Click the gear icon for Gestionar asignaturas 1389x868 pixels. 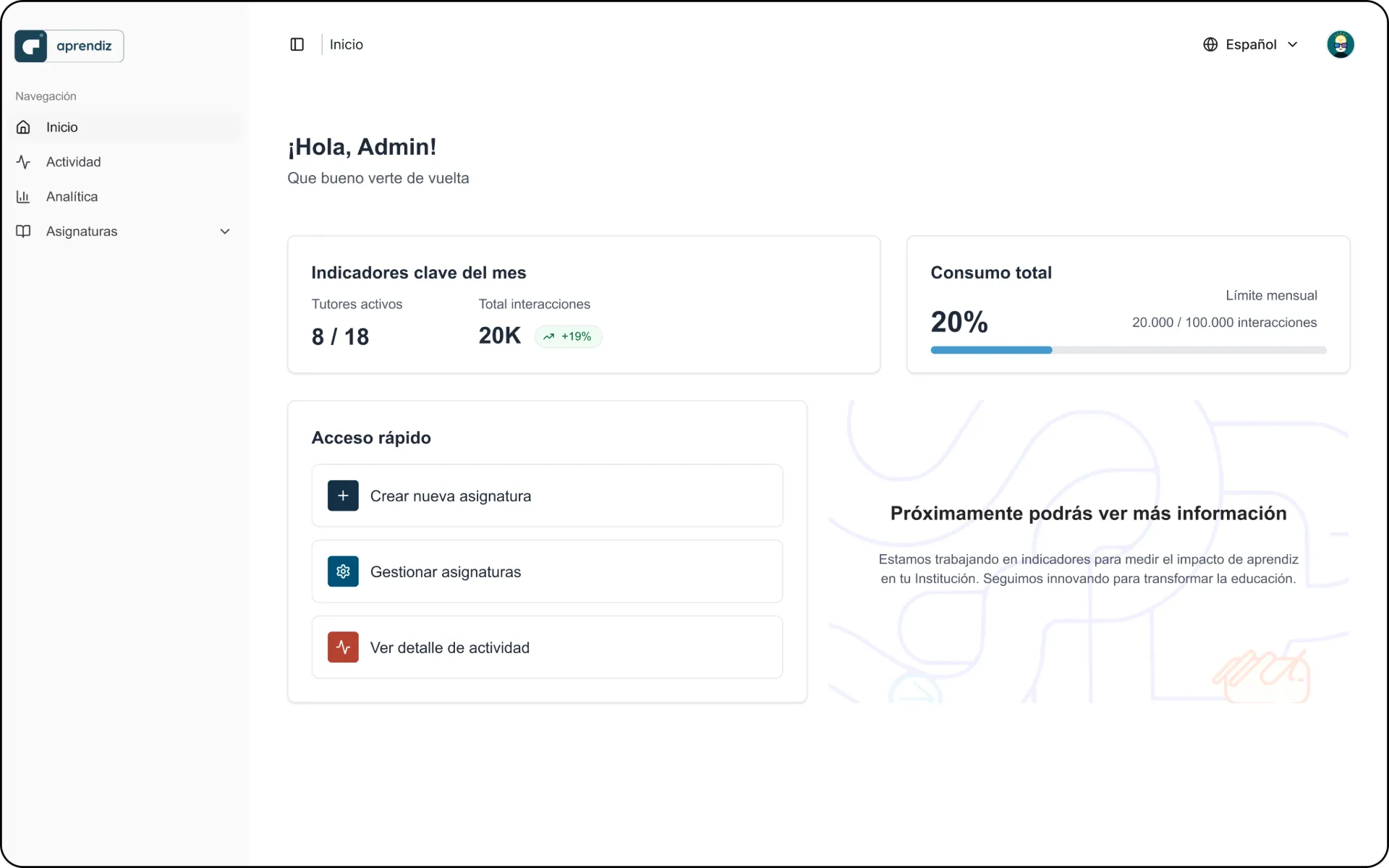(x=343, y=571)
